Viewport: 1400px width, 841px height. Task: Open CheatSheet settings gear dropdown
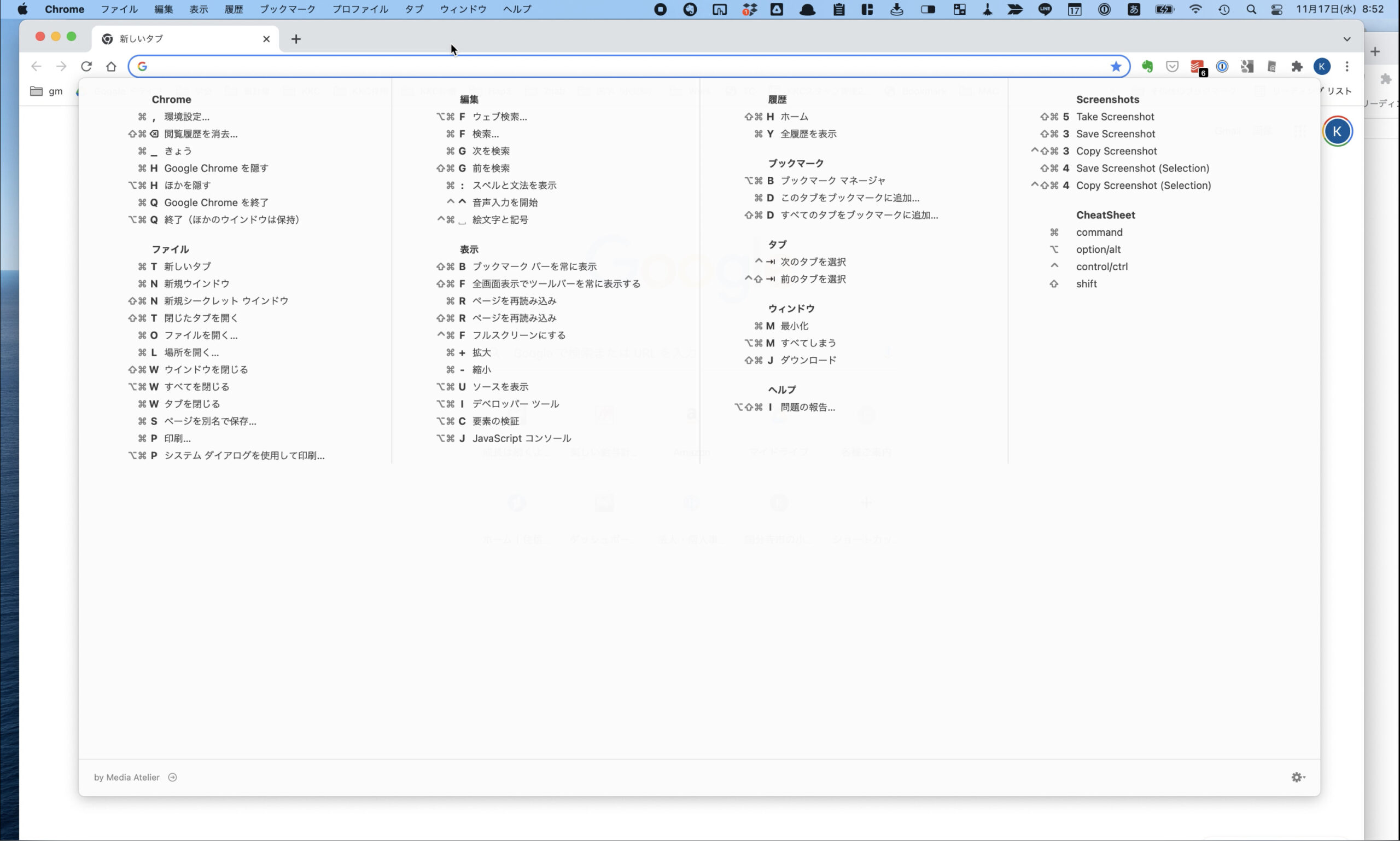[1298, 777]
